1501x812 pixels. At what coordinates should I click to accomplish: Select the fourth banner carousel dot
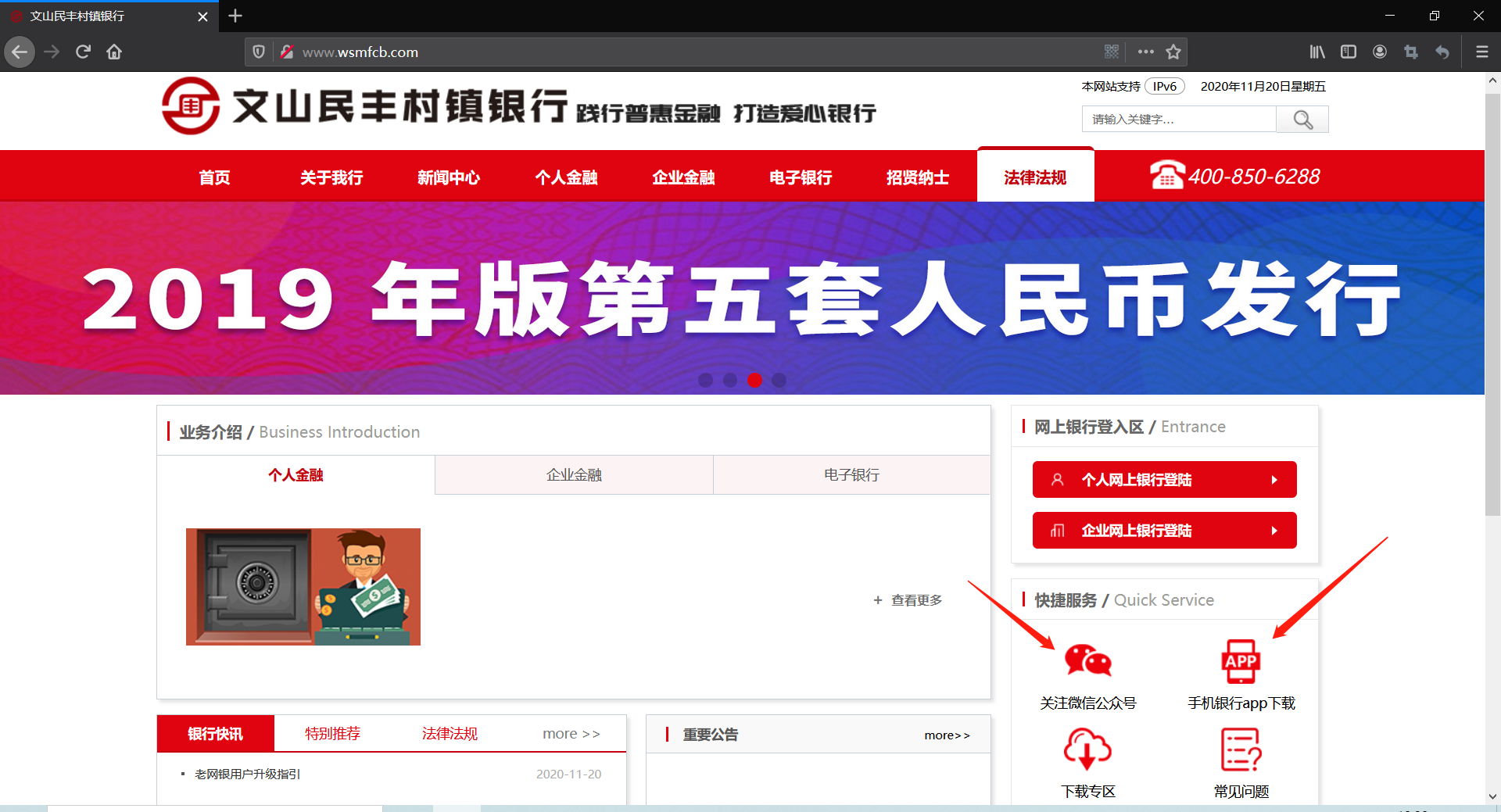[x=779, y=380]
